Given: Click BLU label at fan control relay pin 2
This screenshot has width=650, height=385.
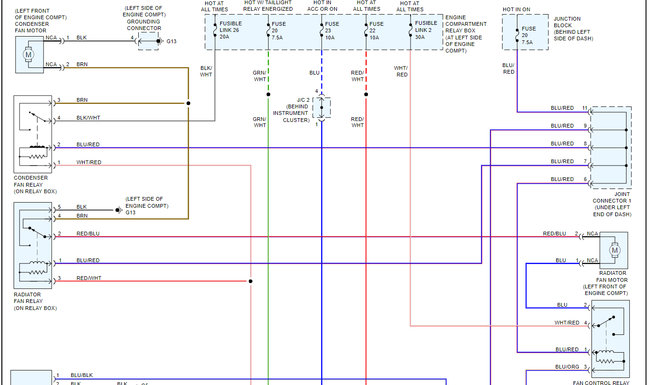Looking at the screenshot, I should (562, 305).
